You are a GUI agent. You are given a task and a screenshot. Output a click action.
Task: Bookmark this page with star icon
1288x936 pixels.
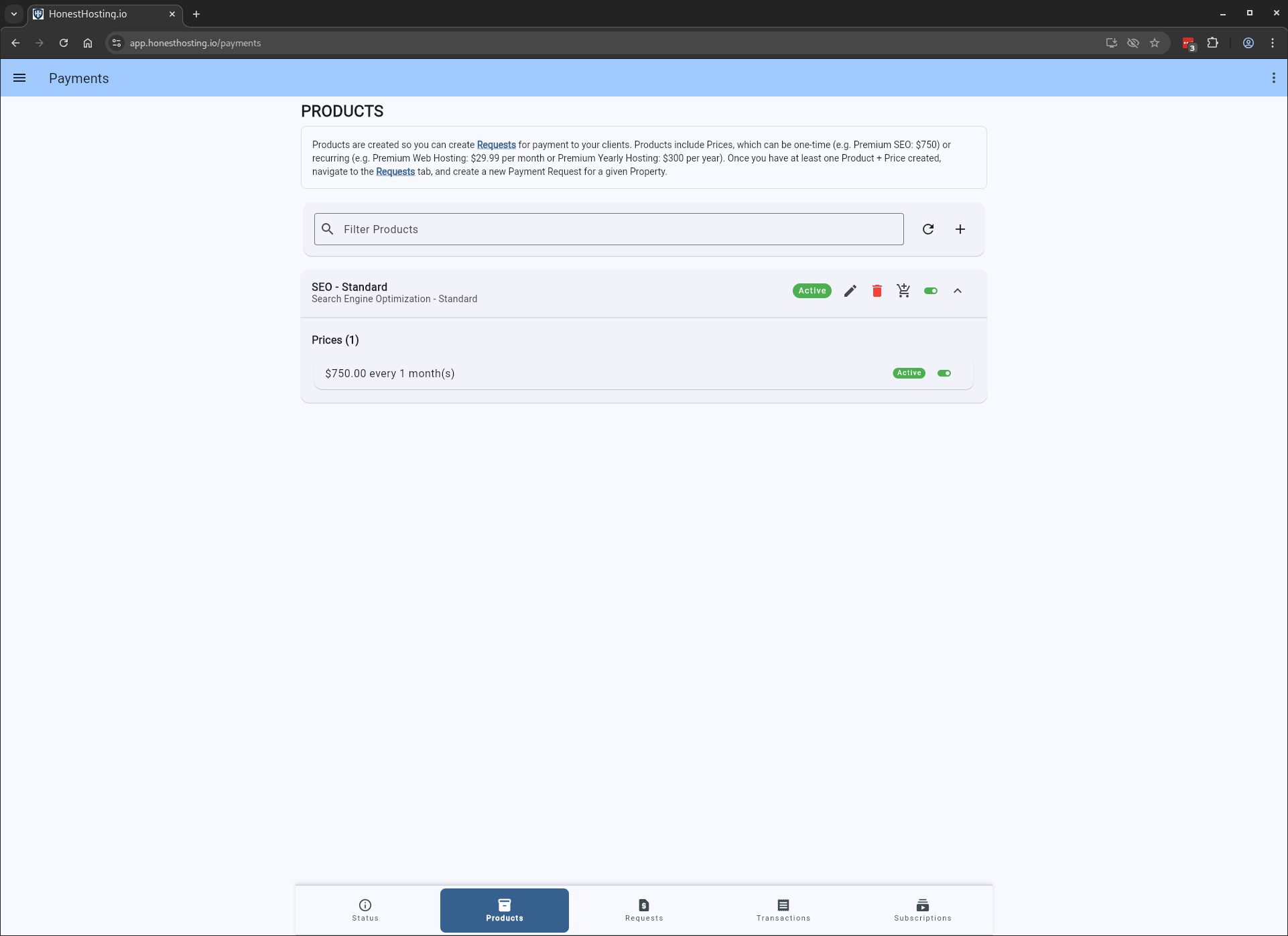pyautogui.click(x=1154, y=43)
